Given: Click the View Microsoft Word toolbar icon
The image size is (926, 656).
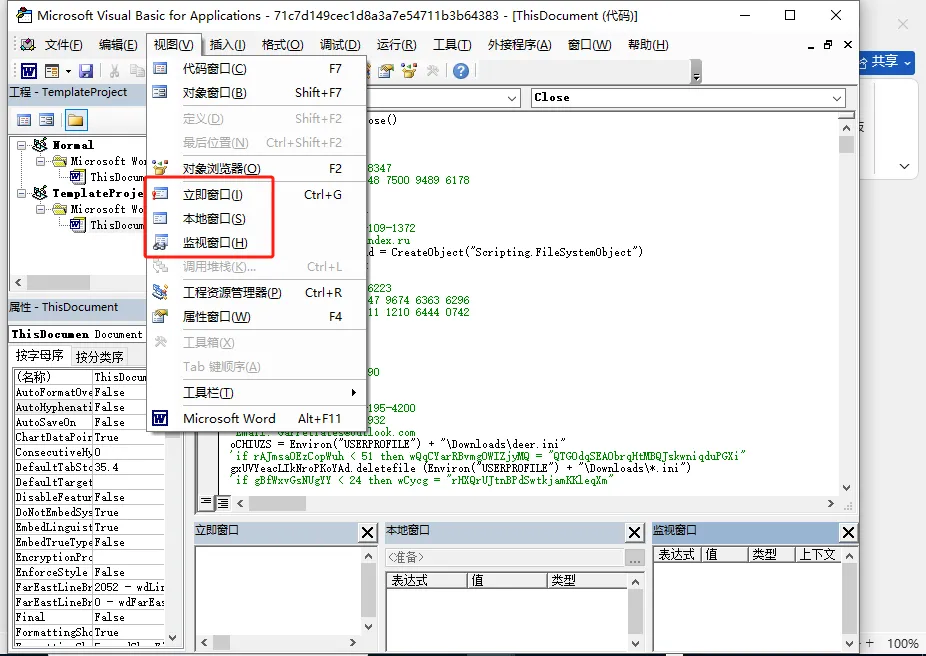Looking at the screenshot, I should [29, 71].
